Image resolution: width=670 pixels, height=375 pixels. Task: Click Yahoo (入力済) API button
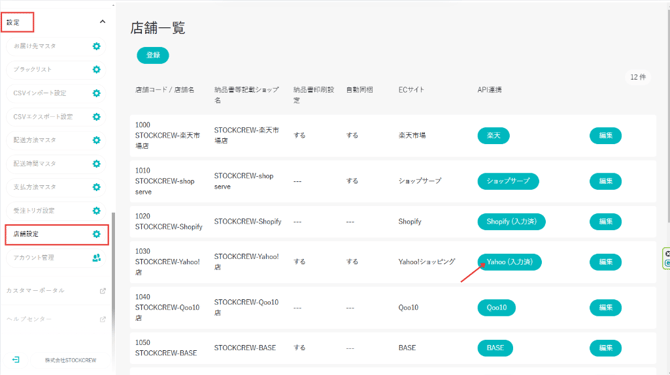point(509,262)
